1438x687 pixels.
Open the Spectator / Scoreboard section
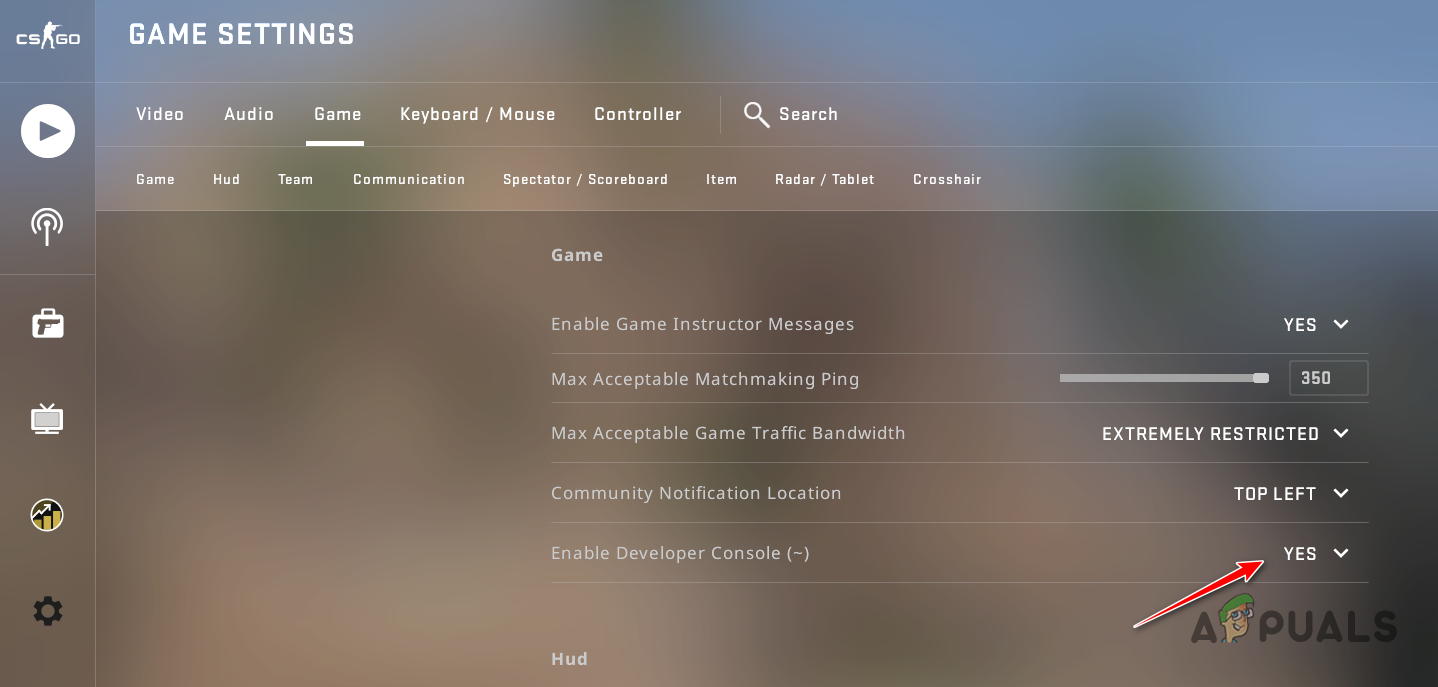[x=585, y=179]
